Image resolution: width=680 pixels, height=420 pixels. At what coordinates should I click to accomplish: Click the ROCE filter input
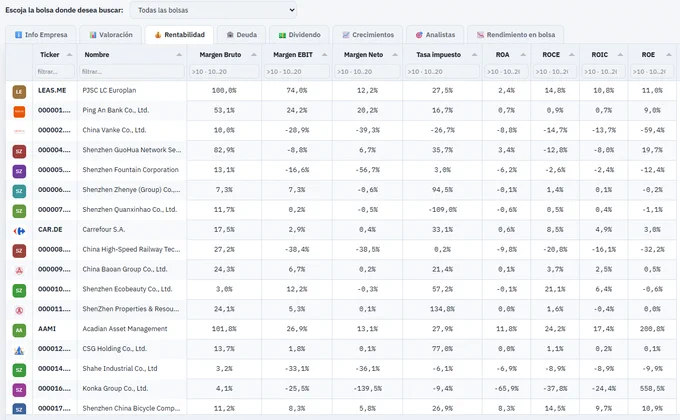(555, 72)
